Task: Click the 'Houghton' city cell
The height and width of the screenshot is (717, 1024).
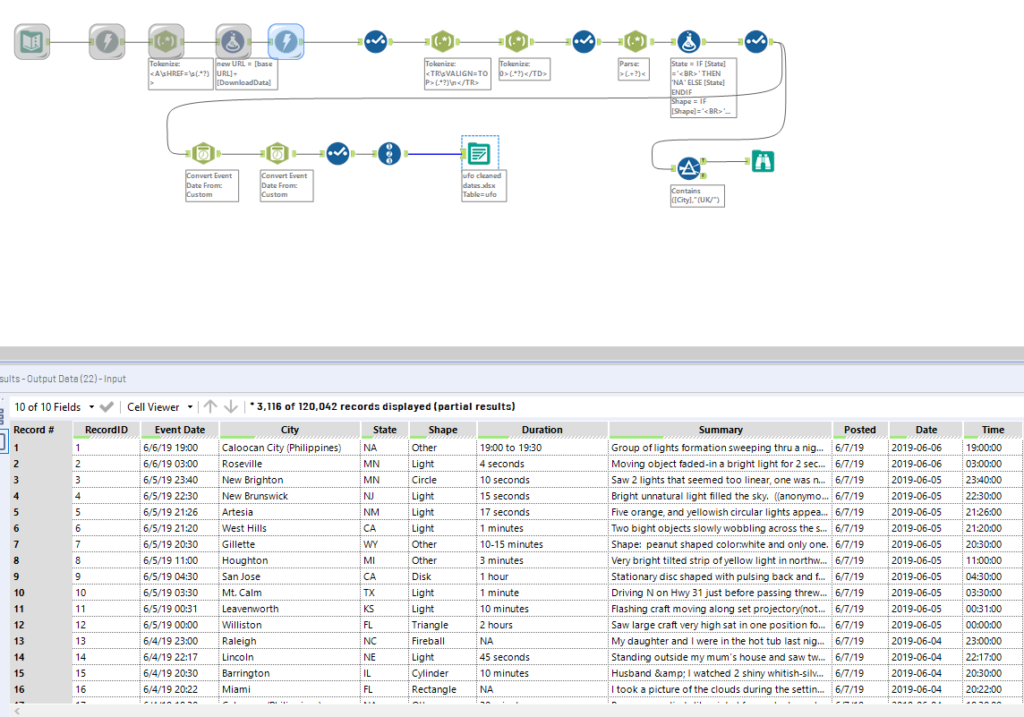Action: click(x=290, y=560)
